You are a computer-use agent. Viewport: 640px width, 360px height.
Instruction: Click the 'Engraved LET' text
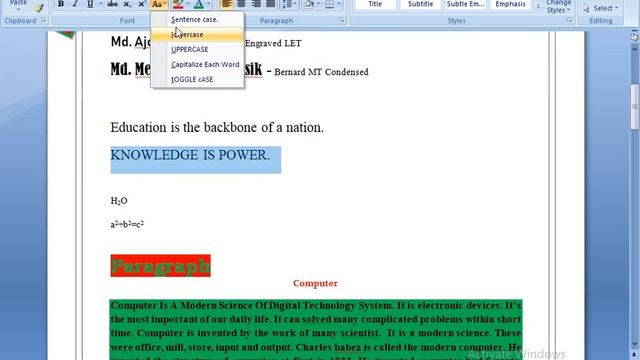click(273, 43)
